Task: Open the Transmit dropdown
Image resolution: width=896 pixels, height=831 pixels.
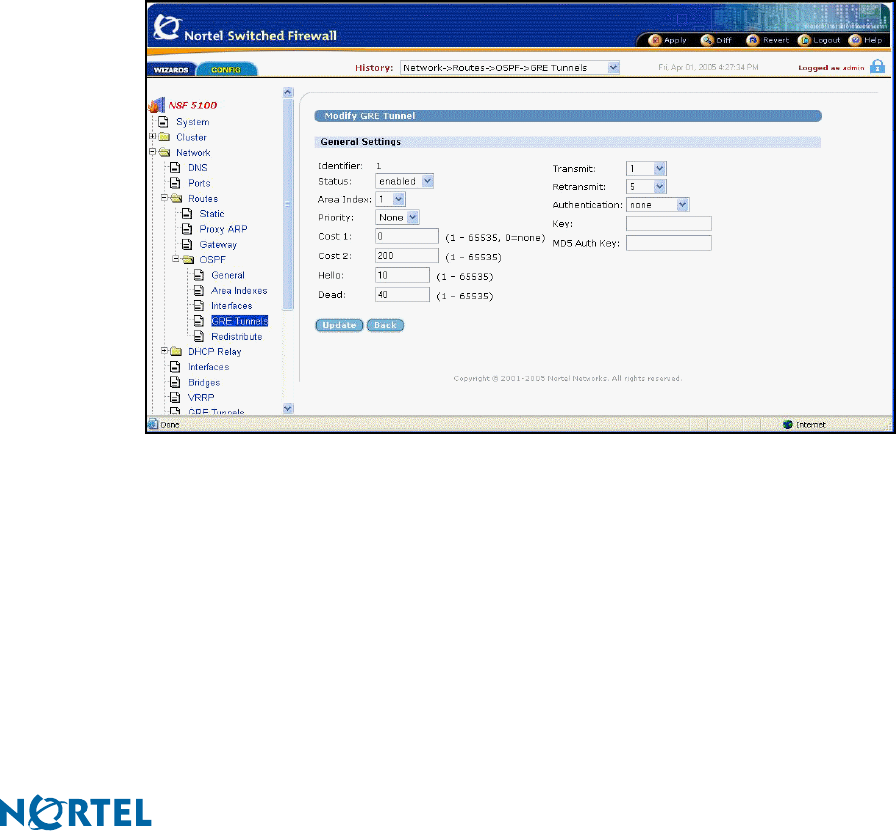Action: click(x=659, y=169)
